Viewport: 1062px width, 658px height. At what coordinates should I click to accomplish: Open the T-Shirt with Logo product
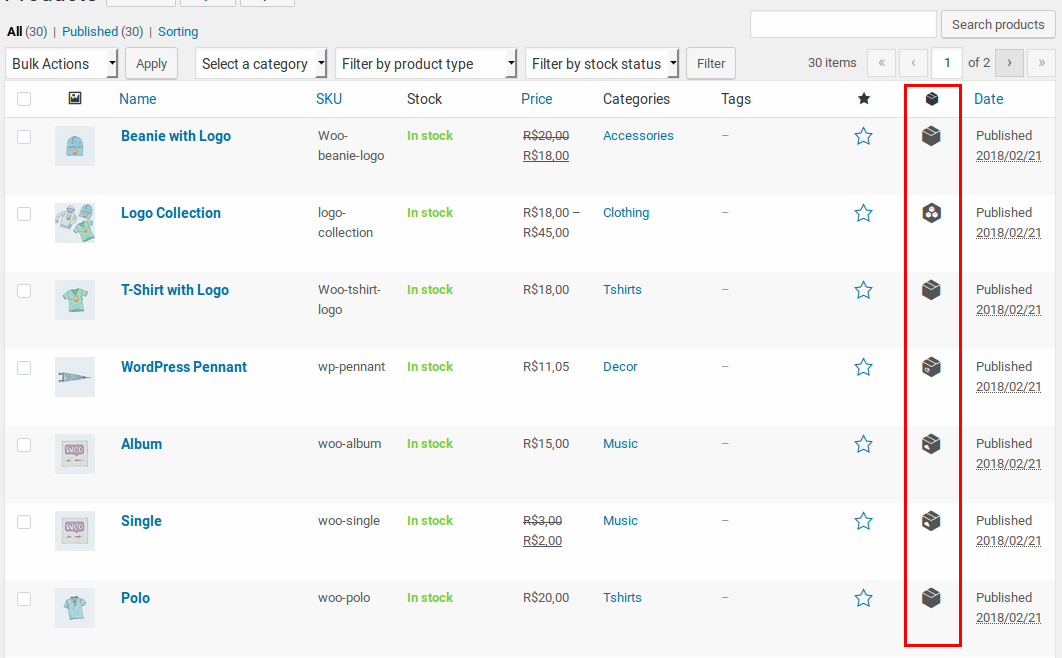pos(175,290)
